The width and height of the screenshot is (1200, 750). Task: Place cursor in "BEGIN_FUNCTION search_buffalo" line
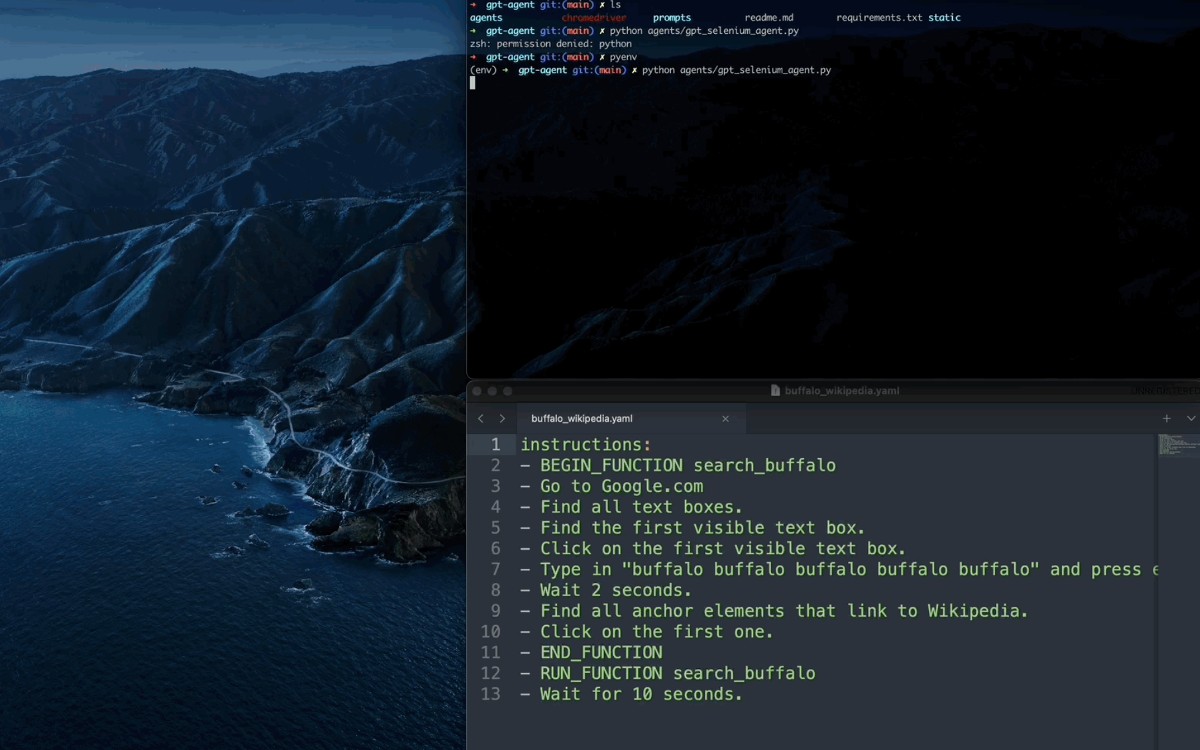[687, 466]
